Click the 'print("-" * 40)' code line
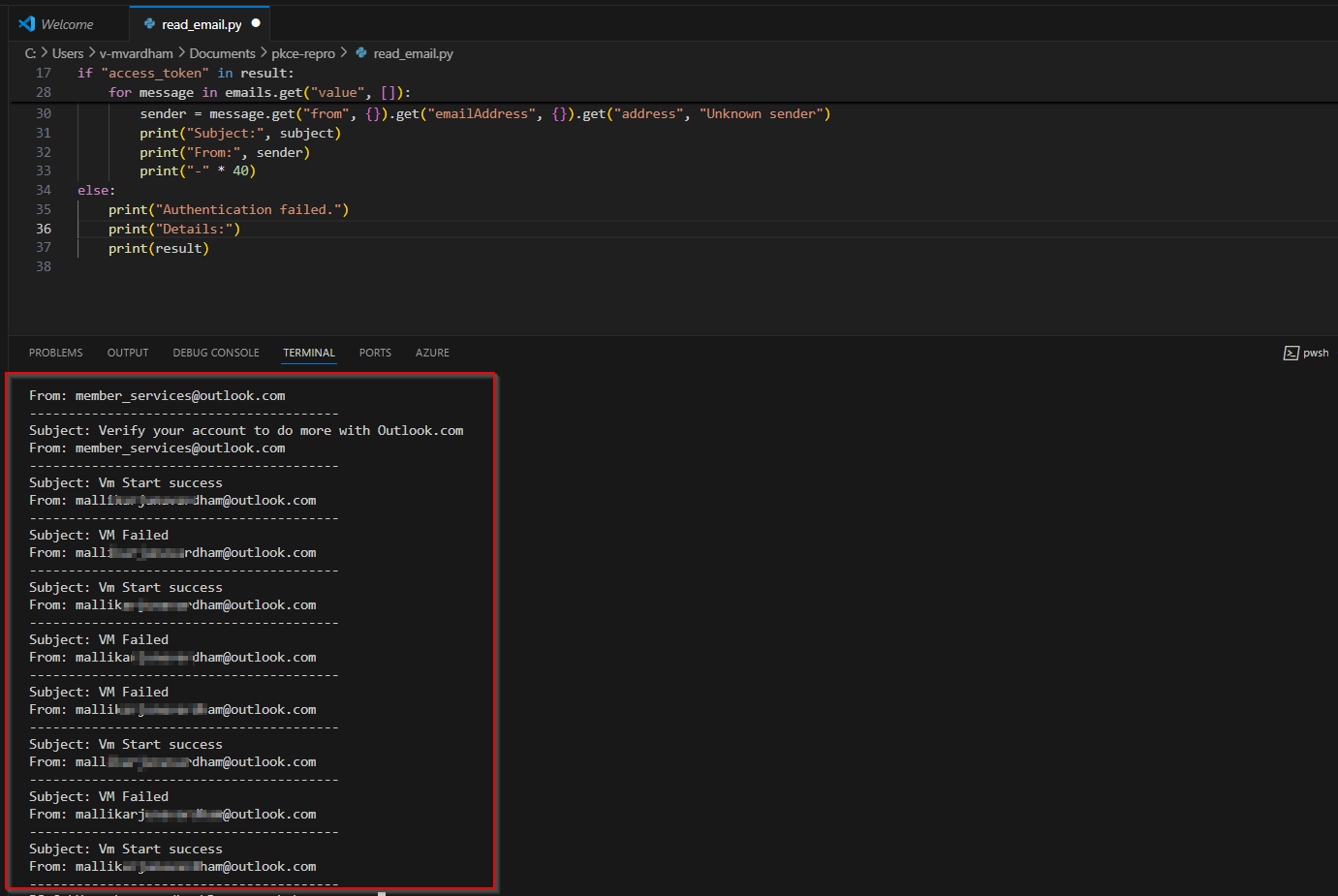The height and width of the screenshot is (896, 1338). click(x=198, y=170)
